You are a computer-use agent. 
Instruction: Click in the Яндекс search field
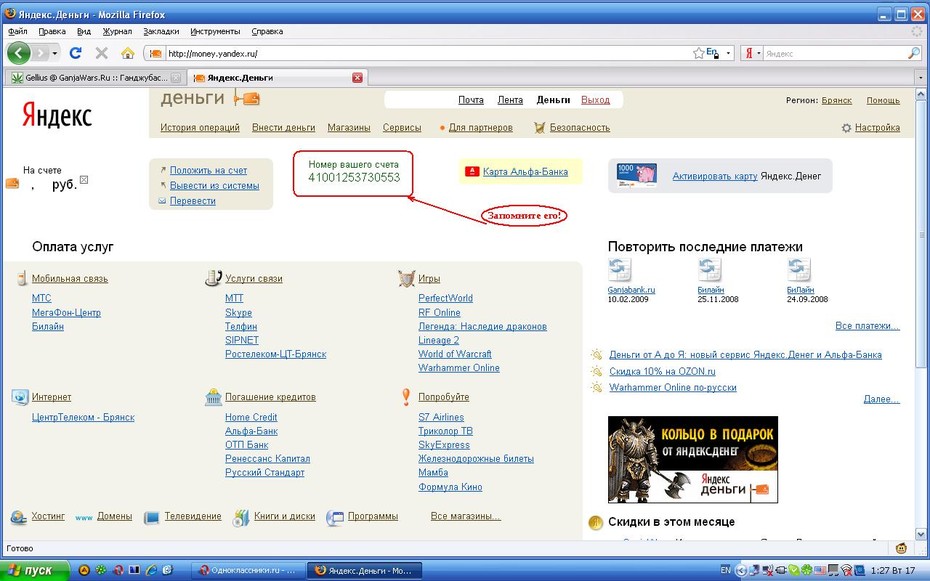[834, 53]
